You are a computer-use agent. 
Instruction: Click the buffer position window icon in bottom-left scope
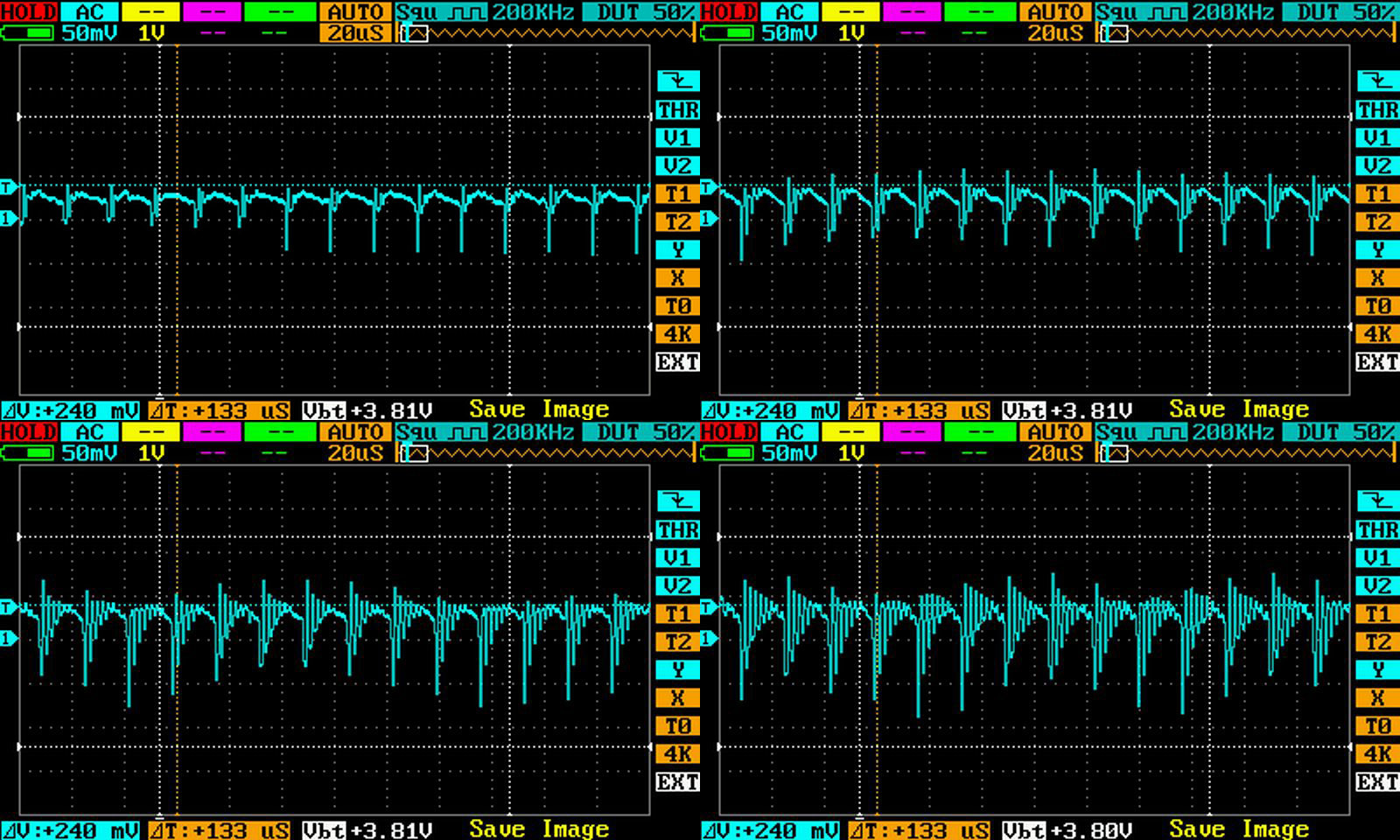[413, 453]
